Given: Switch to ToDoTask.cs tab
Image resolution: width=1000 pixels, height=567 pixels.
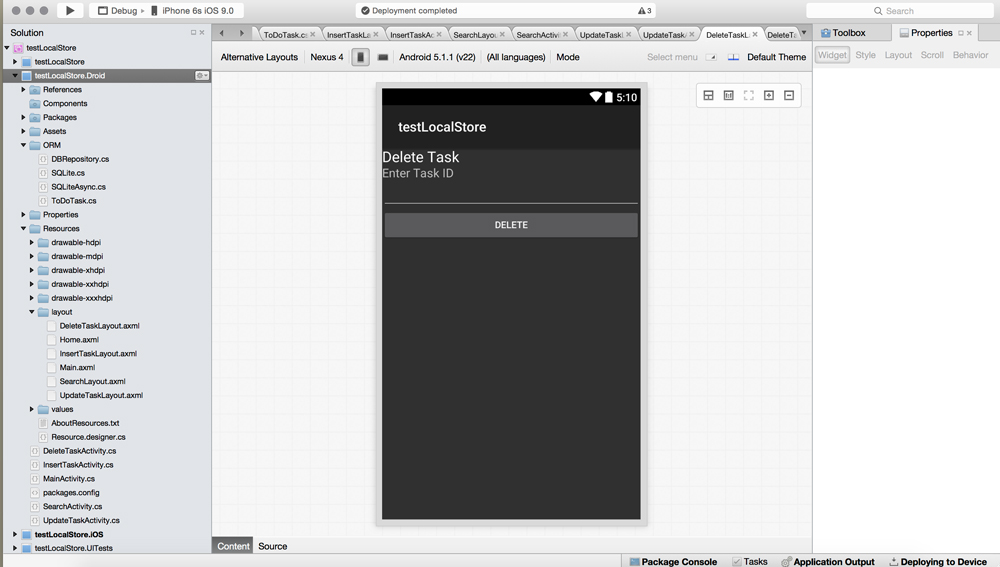Looking at the screenshot, I should coord(285,35).
